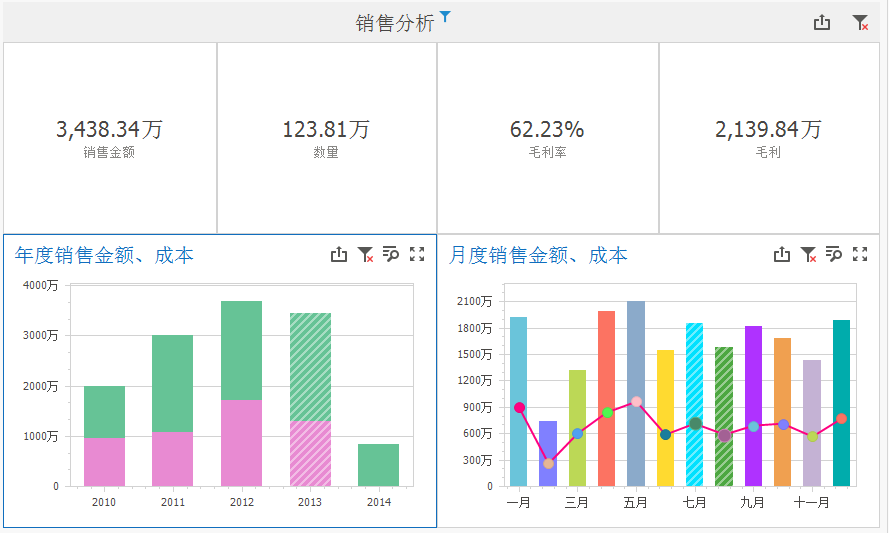Click the 年度销售金额、成本 chart title
This screenshot has height=533, width=889.
pyautogui.click(x=104, y=256)
